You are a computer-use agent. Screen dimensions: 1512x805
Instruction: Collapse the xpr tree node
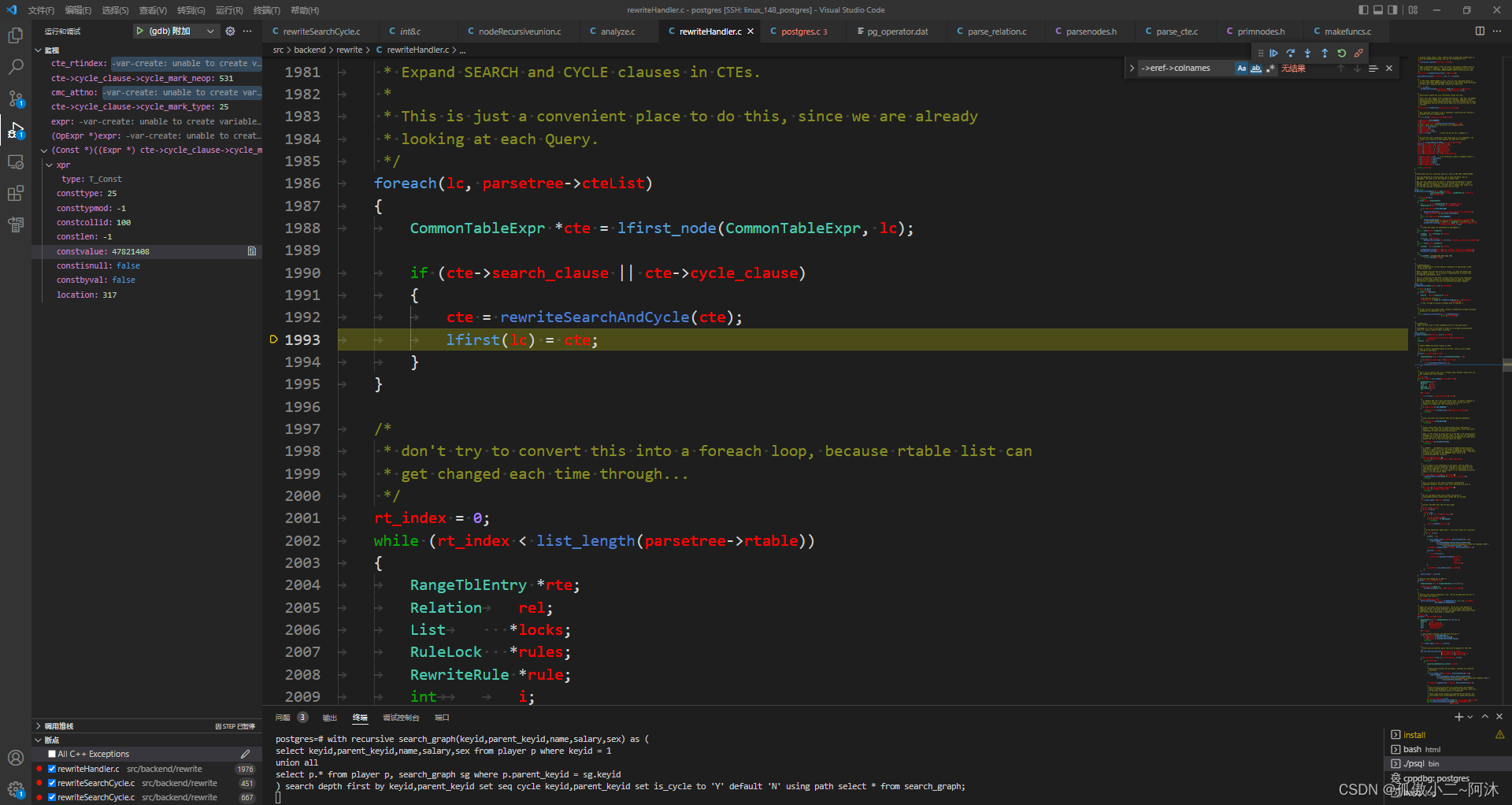[50, 165]
